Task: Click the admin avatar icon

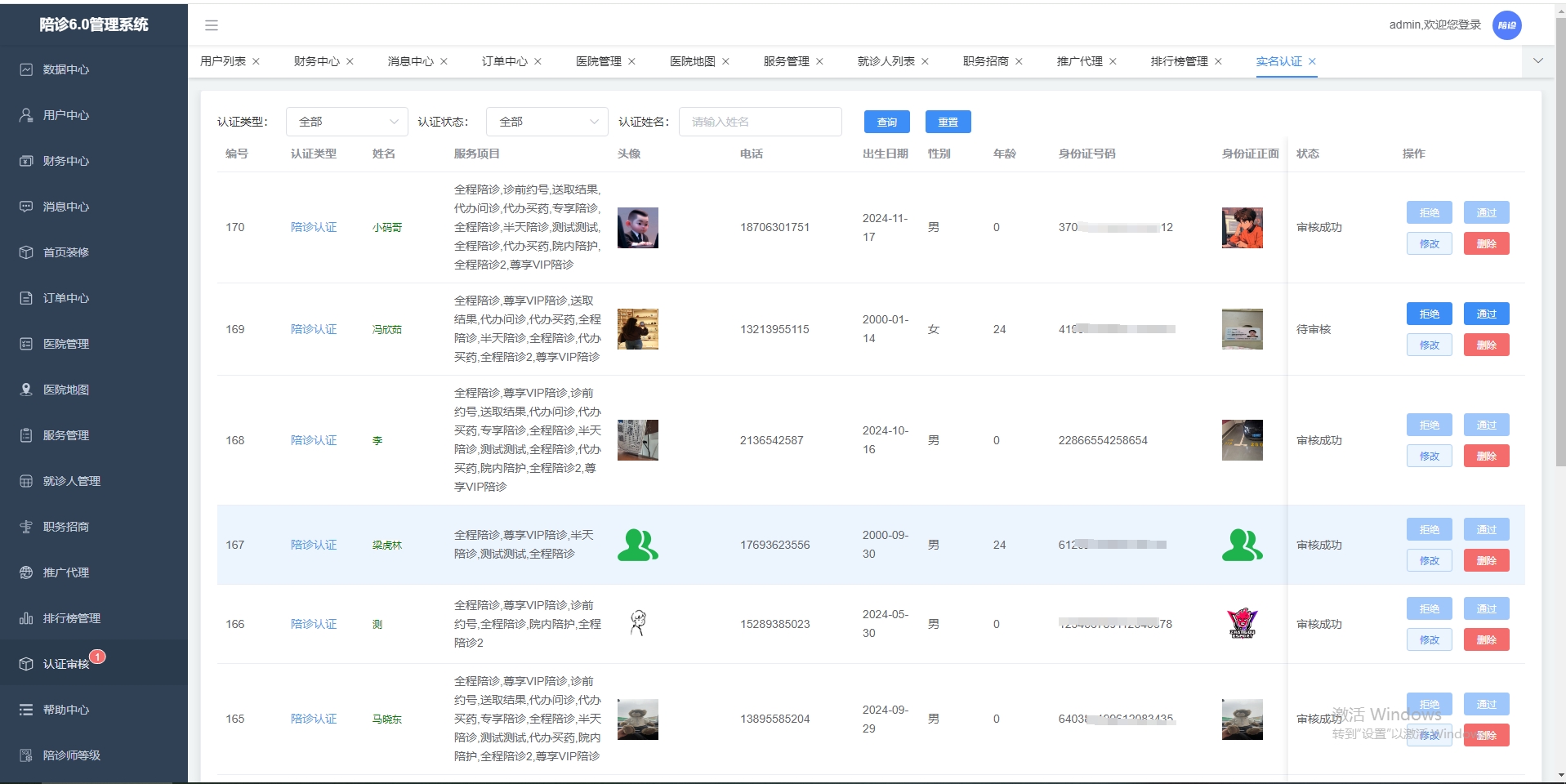Action: [x=1506, y=25]
